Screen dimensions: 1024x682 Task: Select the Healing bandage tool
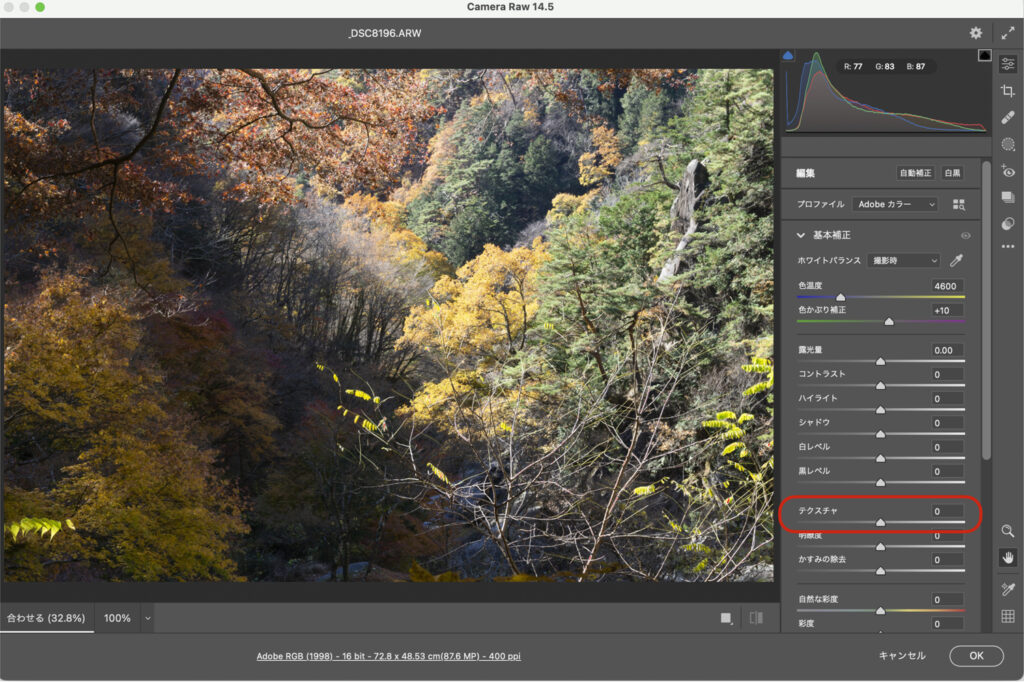[x=1008, y=118]
